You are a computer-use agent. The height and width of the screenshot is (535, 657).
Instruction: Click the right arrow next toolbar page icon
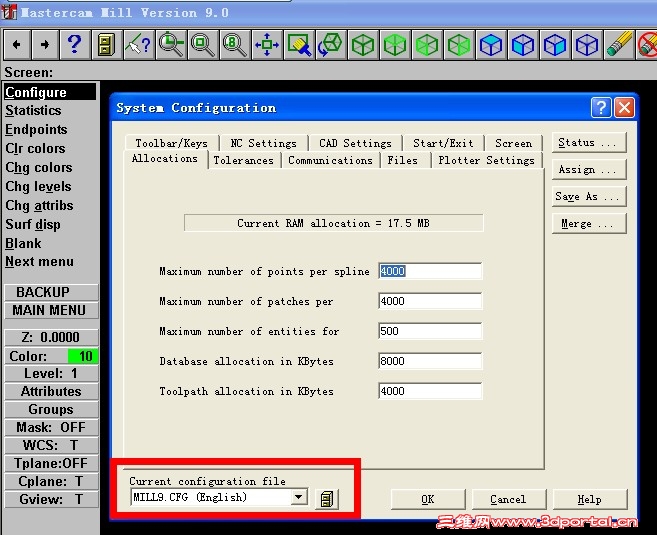(x=45, y=44)
